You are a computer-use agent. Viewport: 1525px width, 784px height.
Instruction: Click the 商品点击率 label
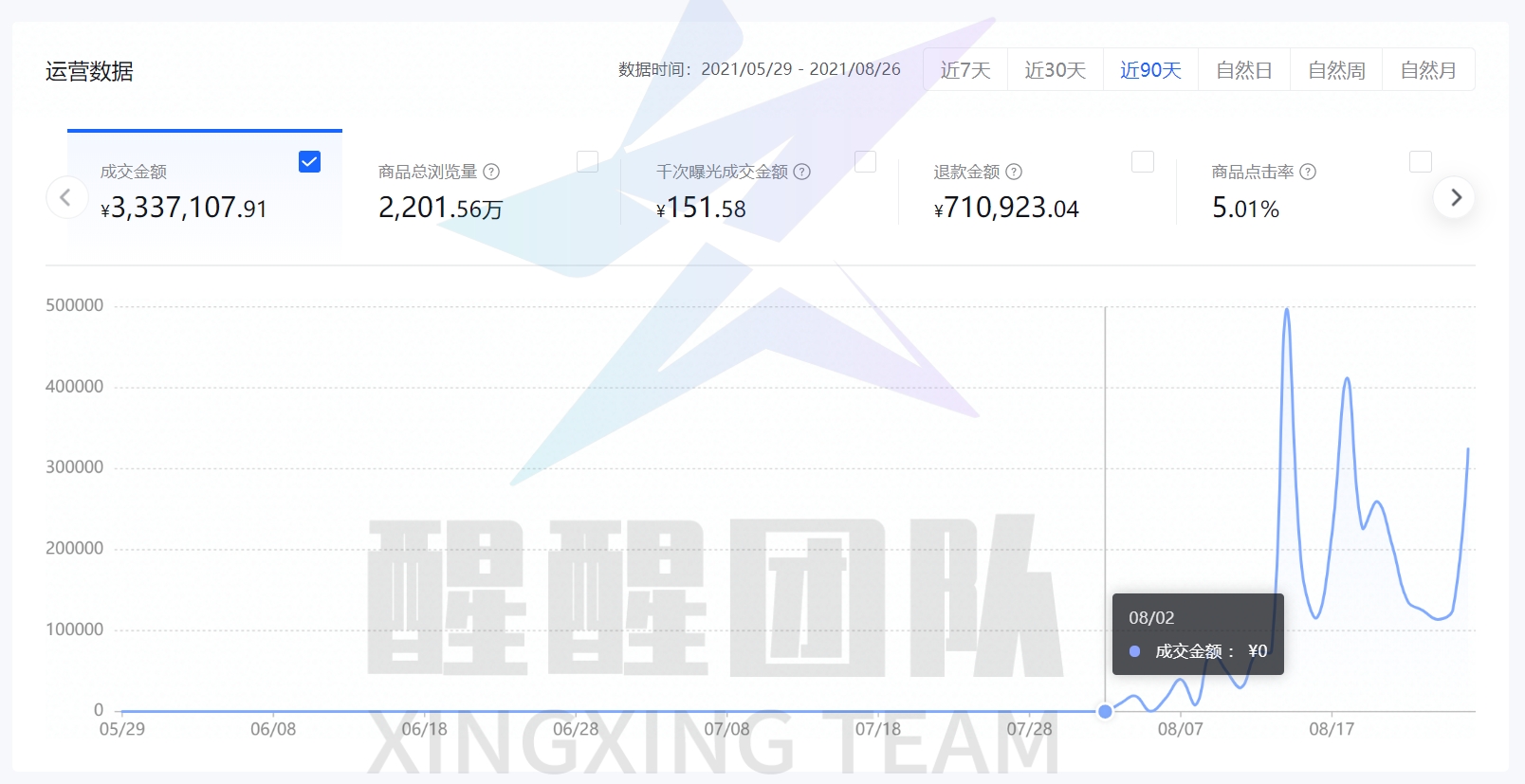click(1253, 172)
